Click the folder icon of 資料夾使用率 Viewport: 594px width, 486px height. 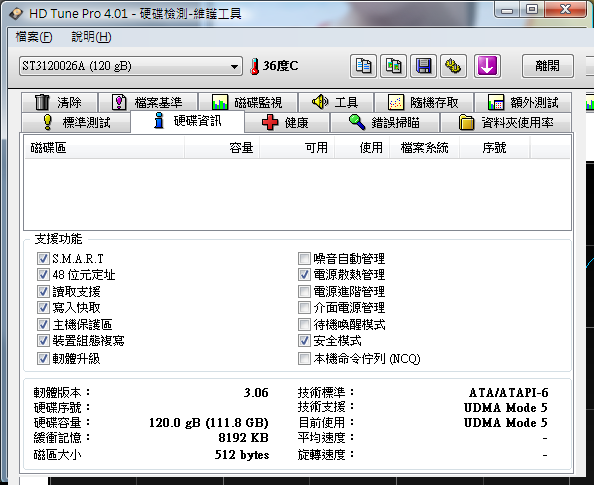(x=466, y=122)
